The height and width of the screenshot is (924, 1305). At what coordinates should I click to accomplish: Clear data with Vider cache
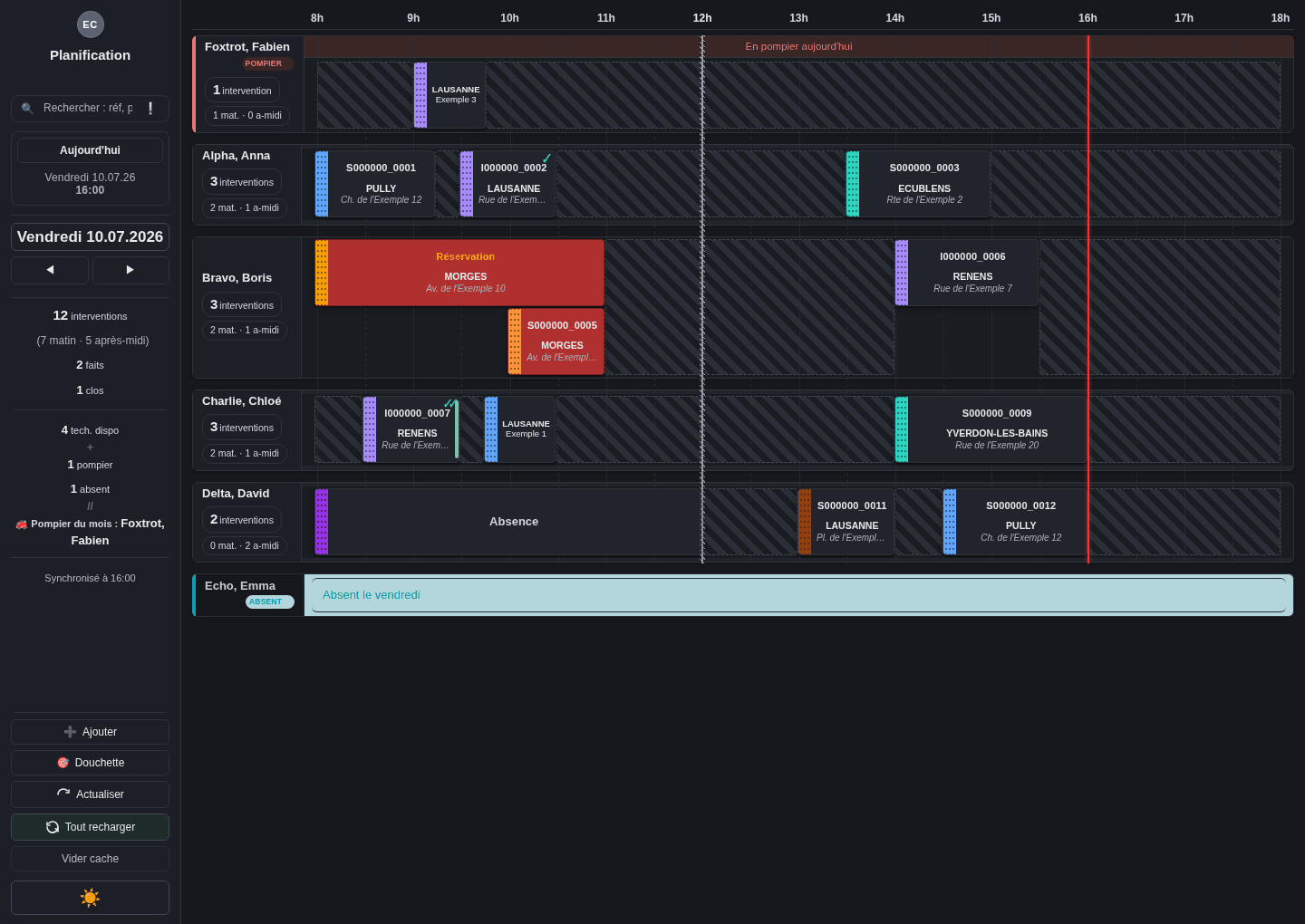[90, 859]
